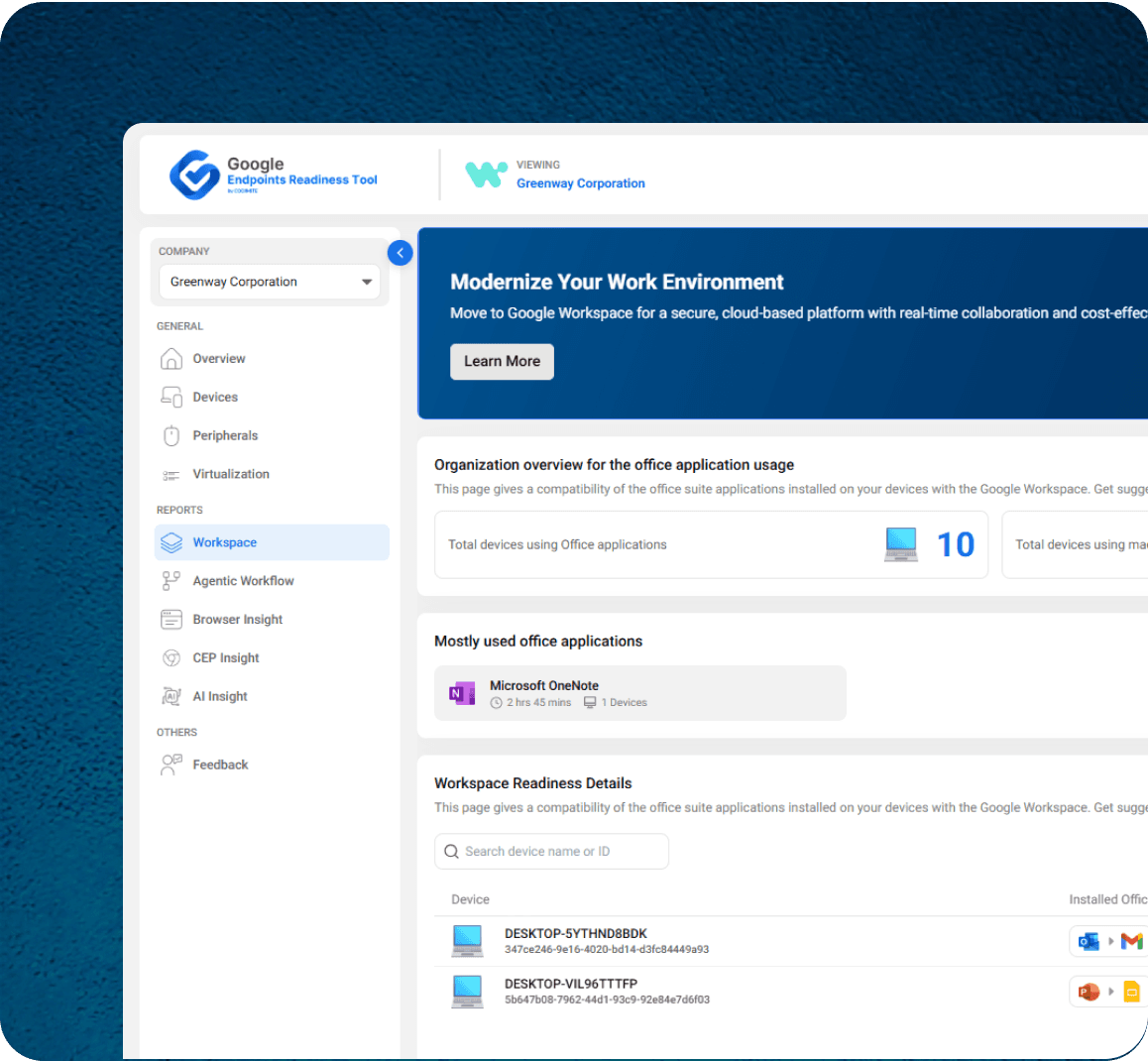Viewport: 1148px width, 1061px height.
Task: Click the device icon for DESKTOP-VIL96TTTFP
Action: pos(467,992)
